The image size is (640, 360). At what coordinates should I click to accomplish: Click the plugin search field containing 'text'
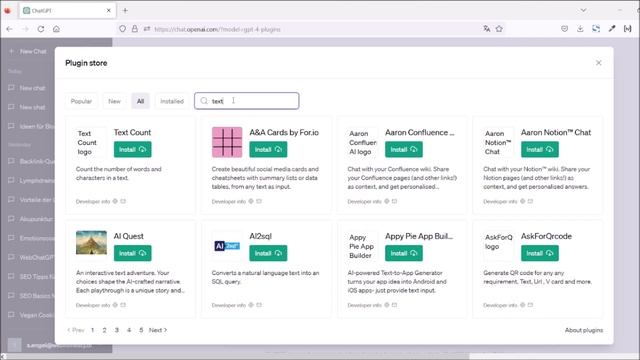[x=247, y=101]
